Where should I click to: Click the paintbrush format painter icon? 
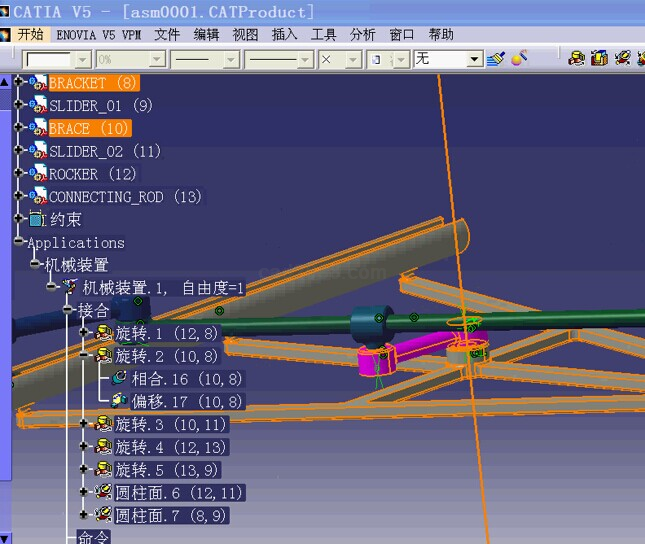click(x=497, y=59)
